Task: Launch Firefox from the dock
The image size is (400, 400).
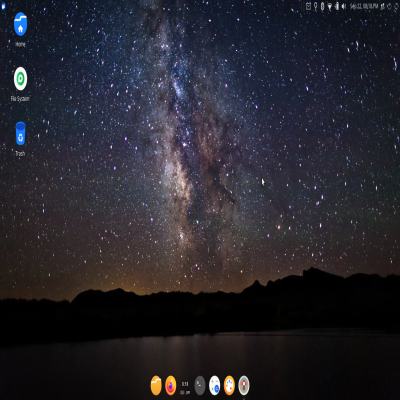Action: click(x=171, y=385)
